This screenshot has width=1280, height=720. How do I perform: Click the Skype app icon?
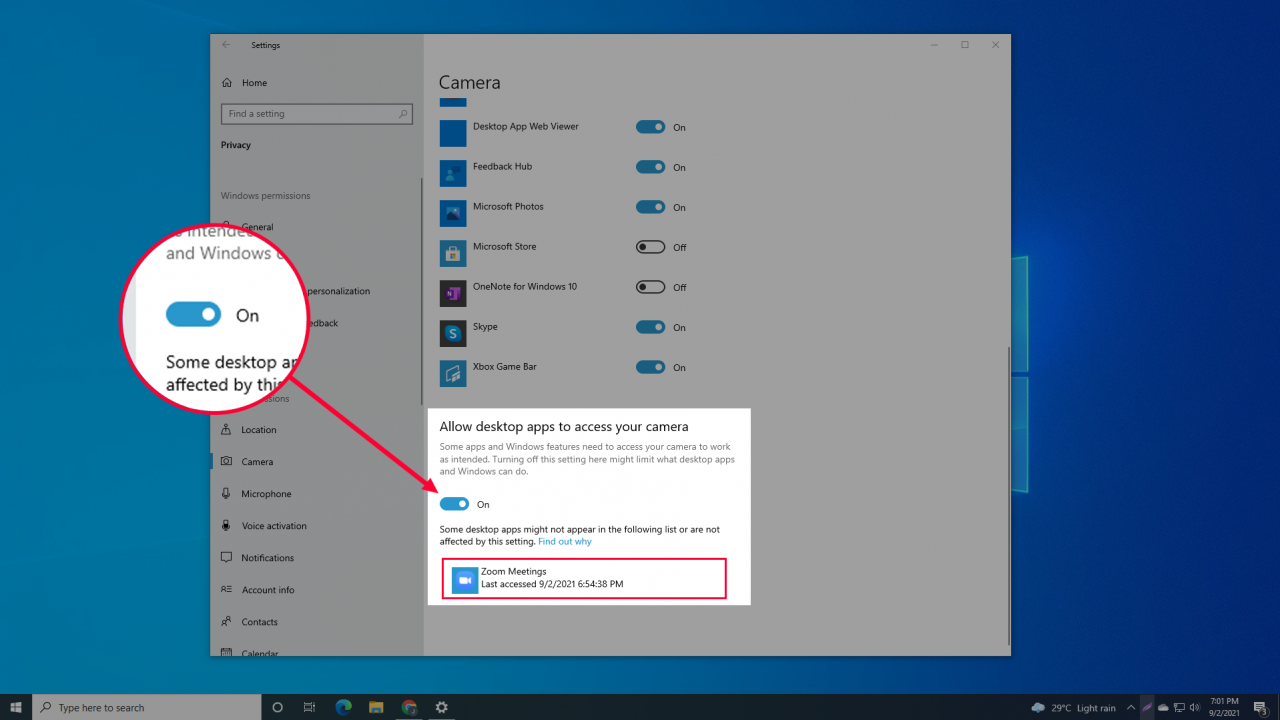(x=452, y=332)
